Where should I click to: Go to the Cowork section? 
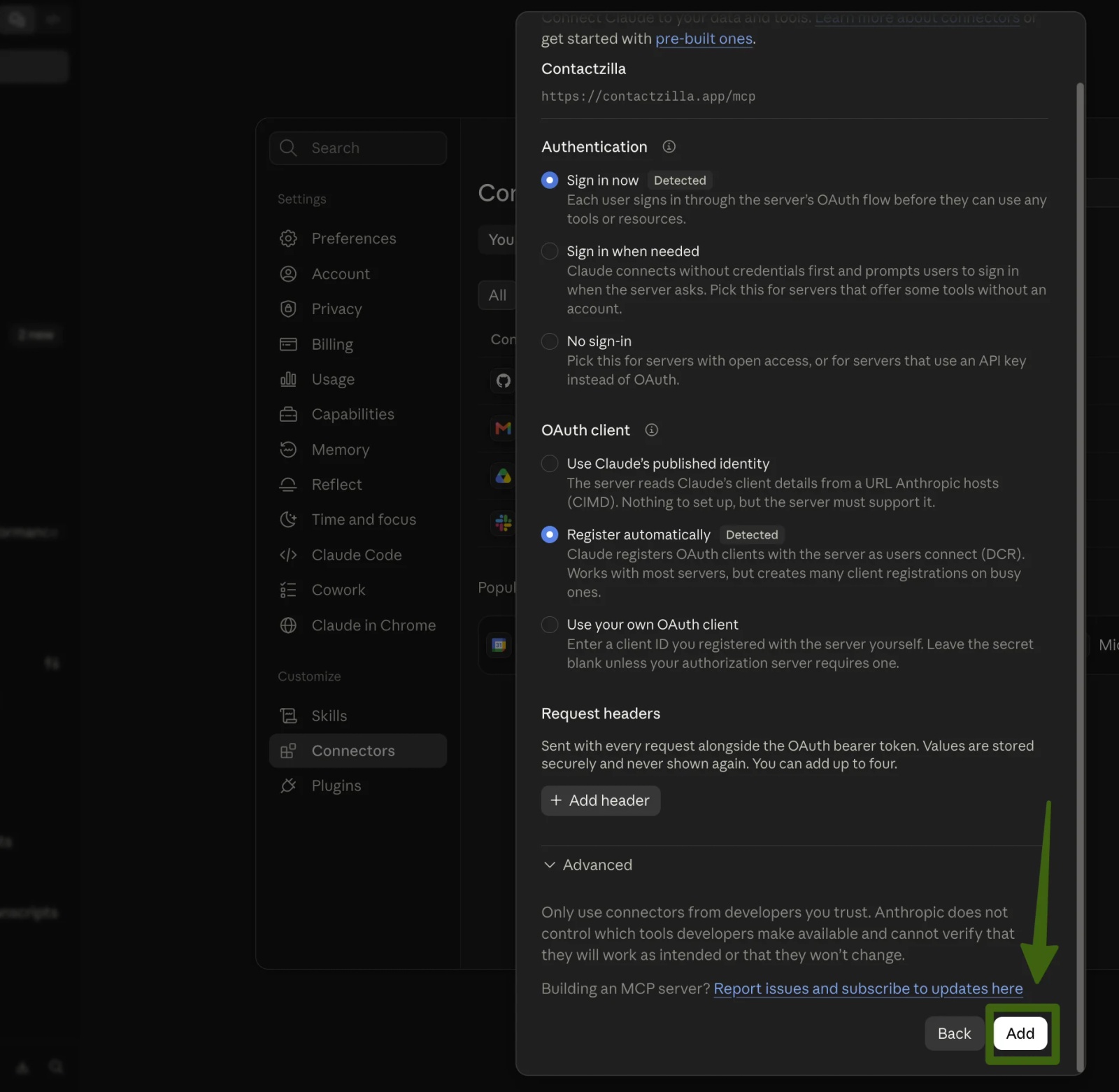pyautogui.click(x=357, y=590)
